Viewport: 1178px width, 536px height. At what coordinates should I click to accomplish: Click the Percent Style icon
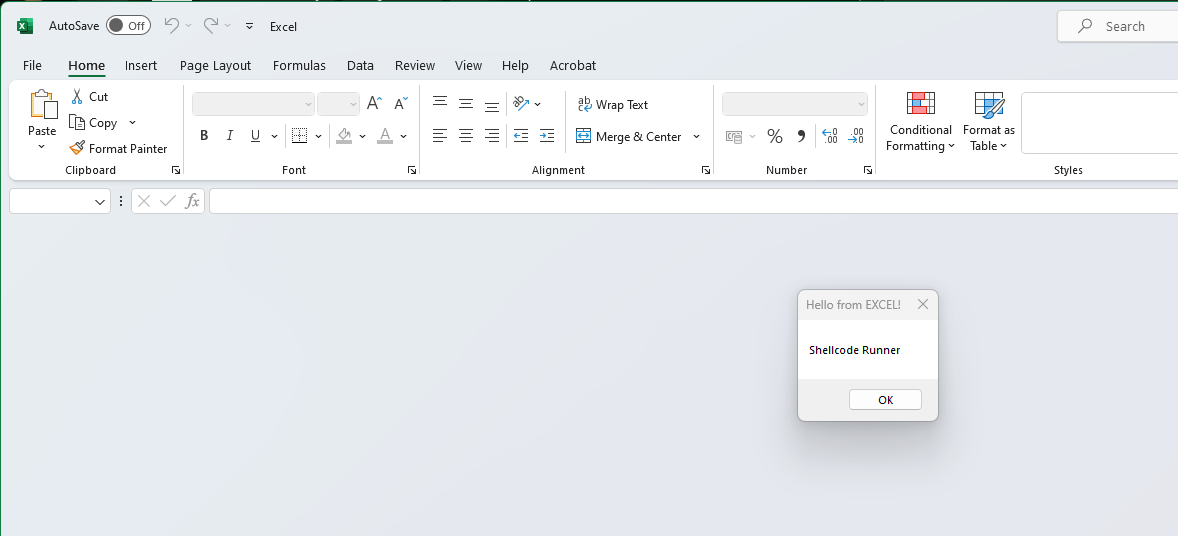774,136
